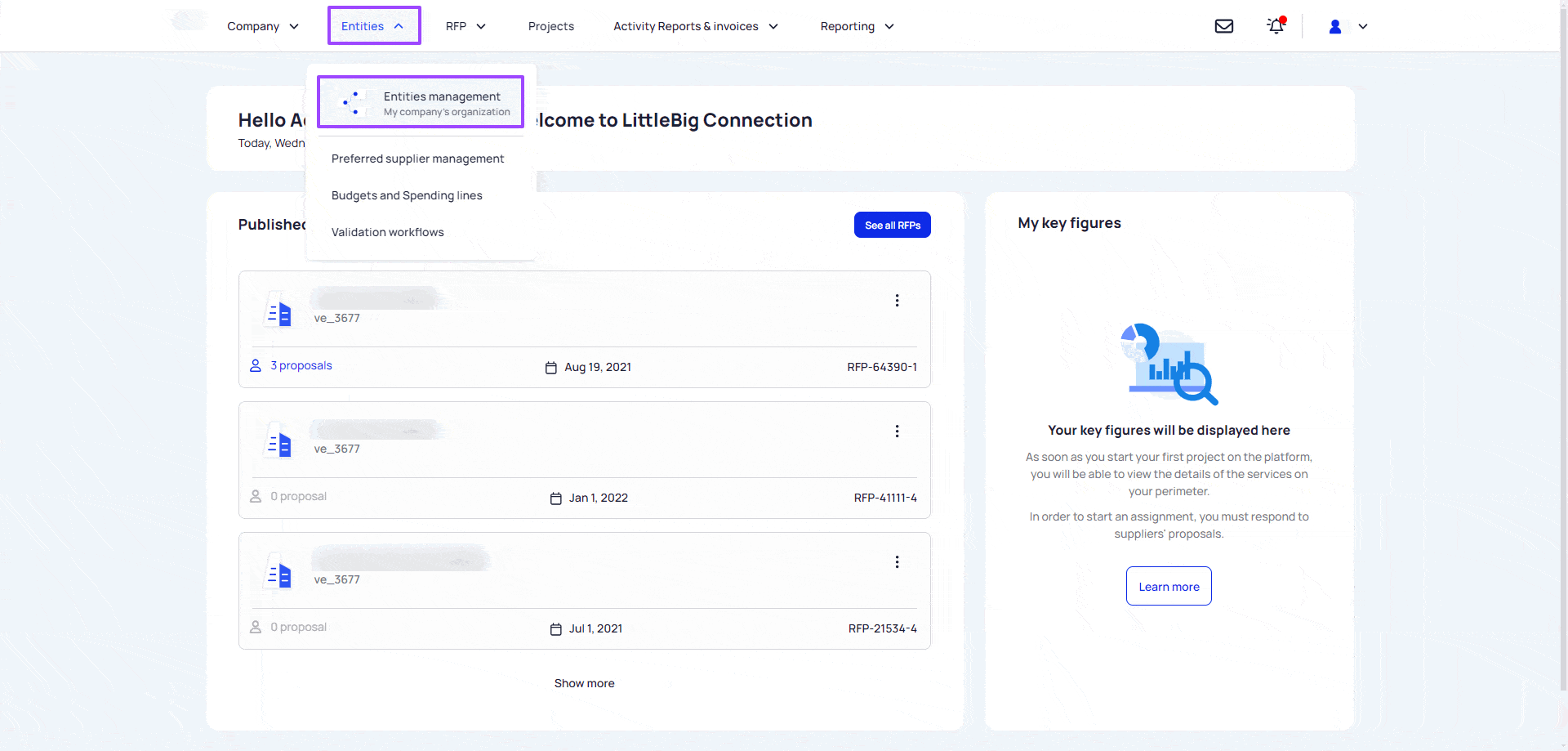Click the key figures chart illustration
1568x751 pixels.
1169,364
